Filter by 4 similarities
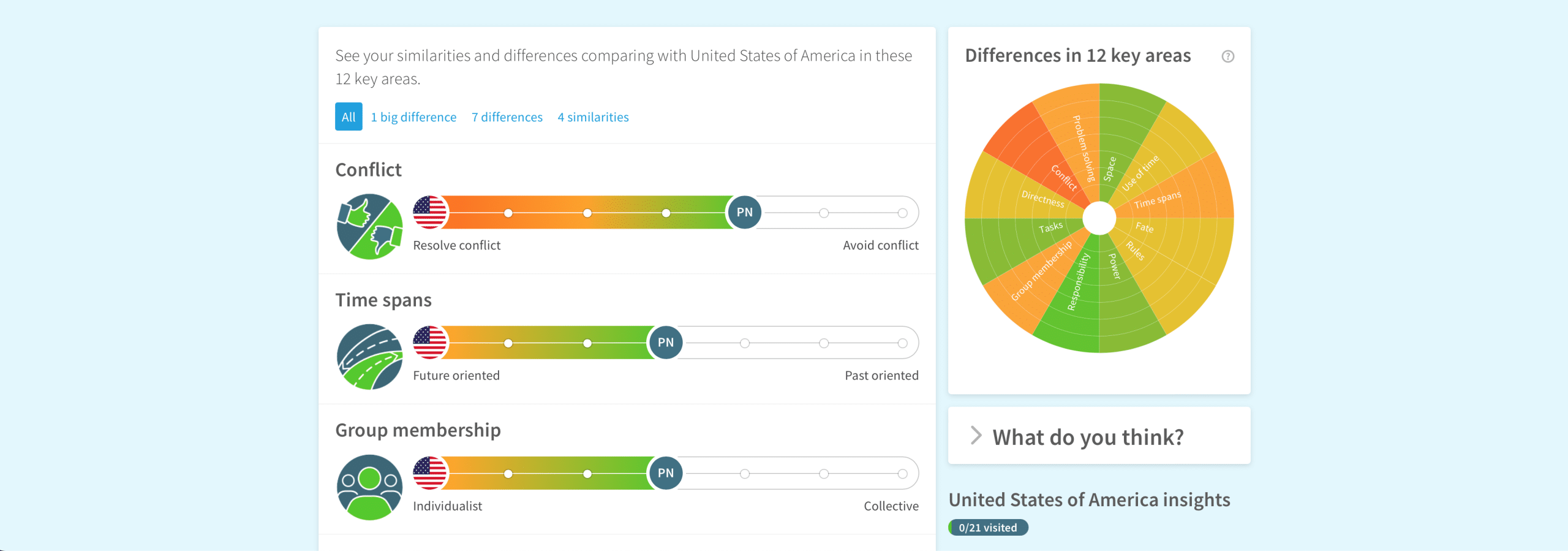The image size is (1568, 551). 593,117
